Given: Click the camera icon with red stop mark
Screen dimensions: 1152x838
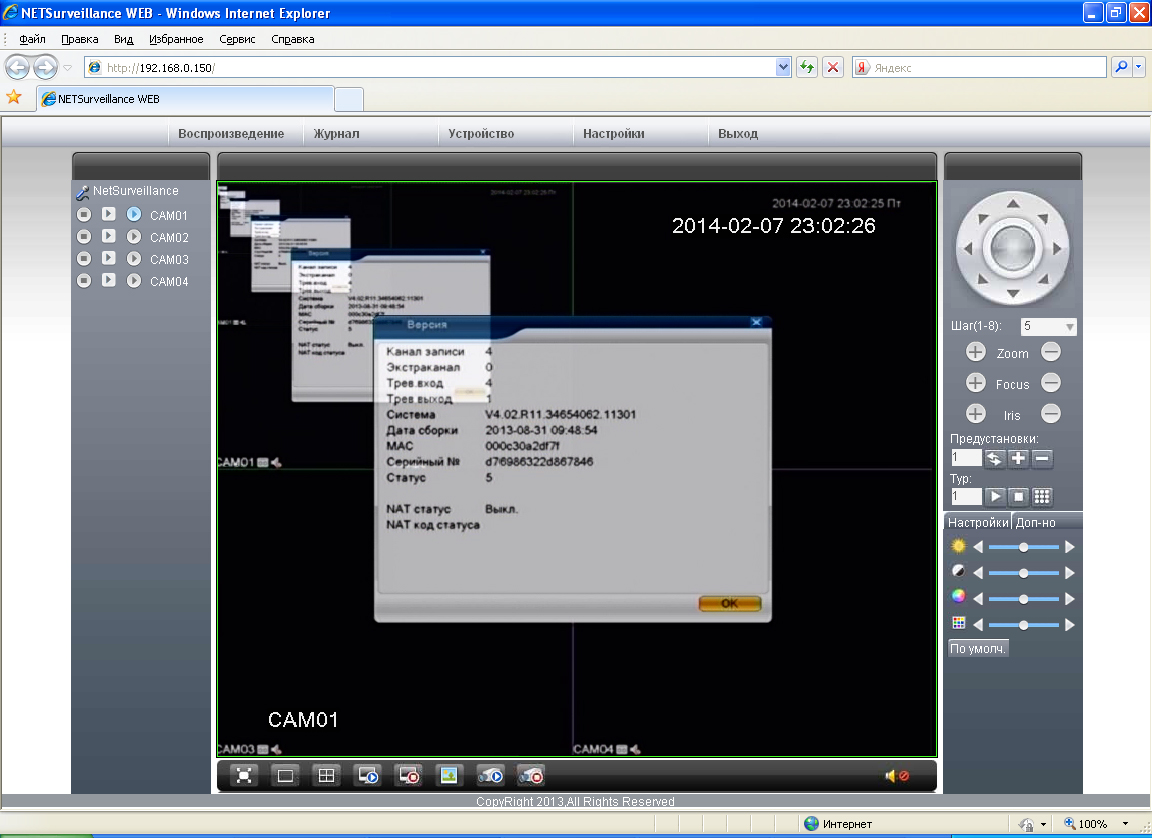Looking at the screenshot, I should 530,776.
